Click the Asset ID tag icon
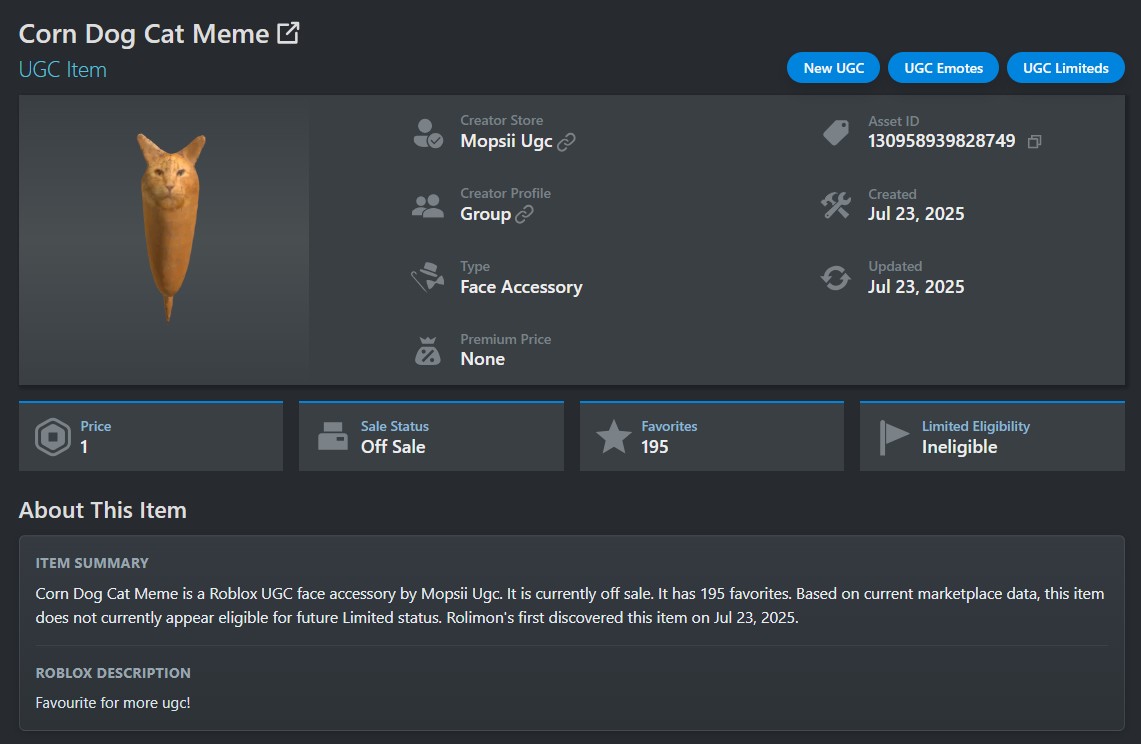The width and height of the screenshot is (1141, 744). tap(835, 132)
